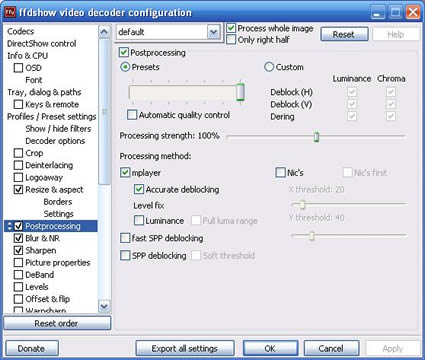Enable the Logoaway filter checkbox
Viewport: 425px width, 360px height.
(18, 177)
